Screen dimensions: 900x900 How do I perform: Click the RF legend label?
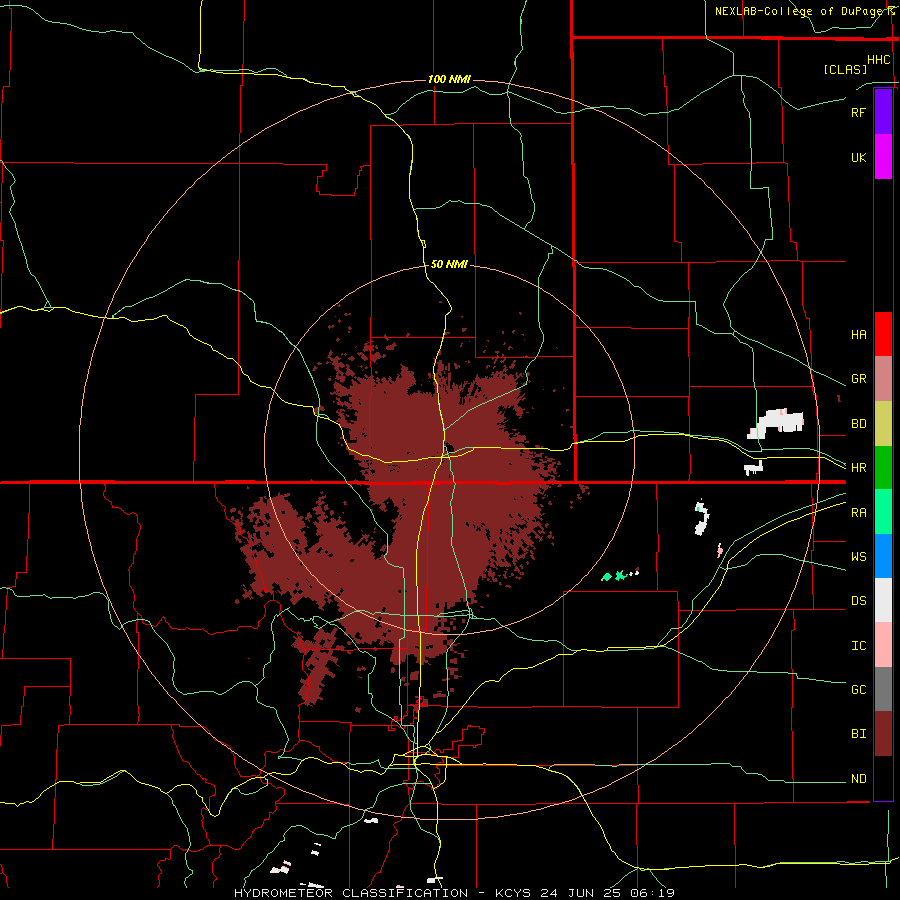tap(858, 112)
